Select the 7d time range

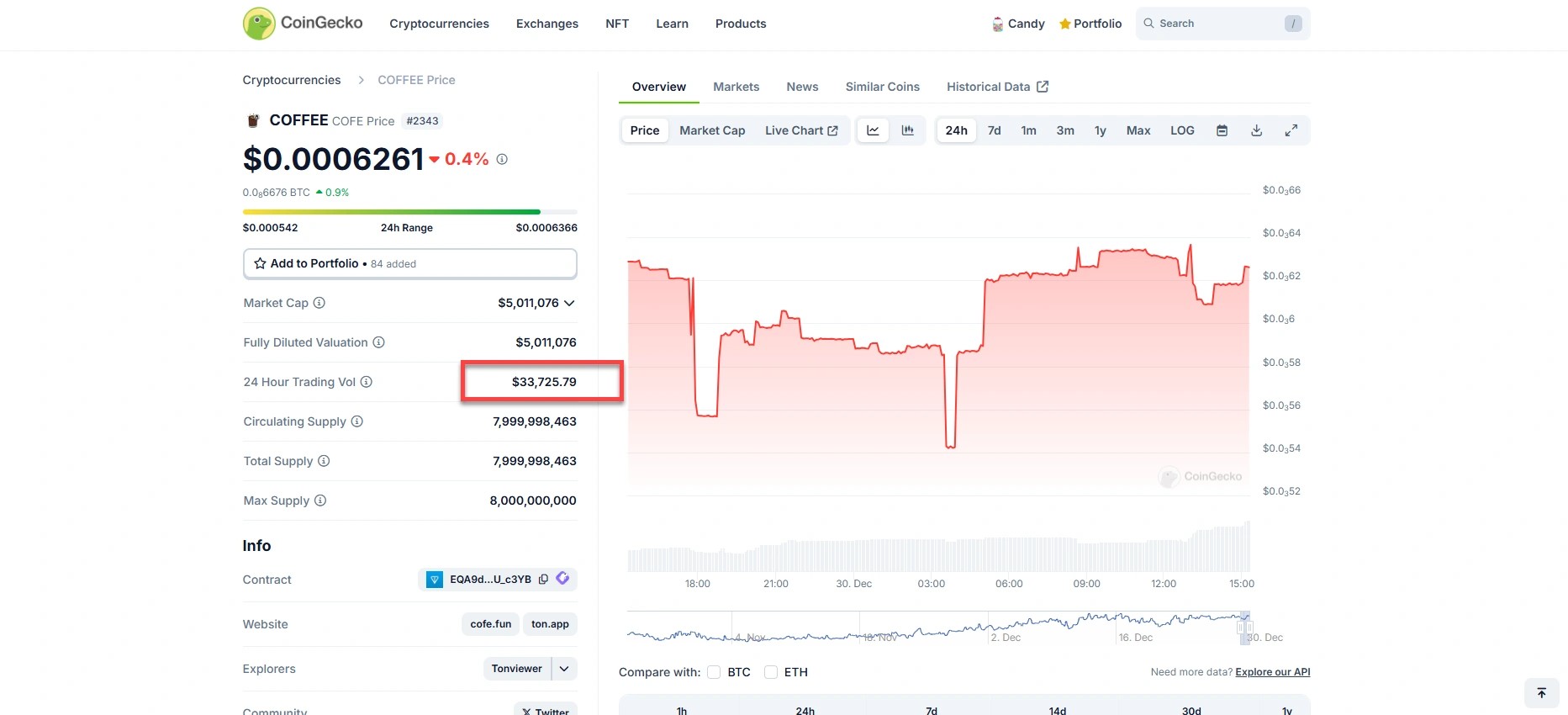(x=994, y=130)
